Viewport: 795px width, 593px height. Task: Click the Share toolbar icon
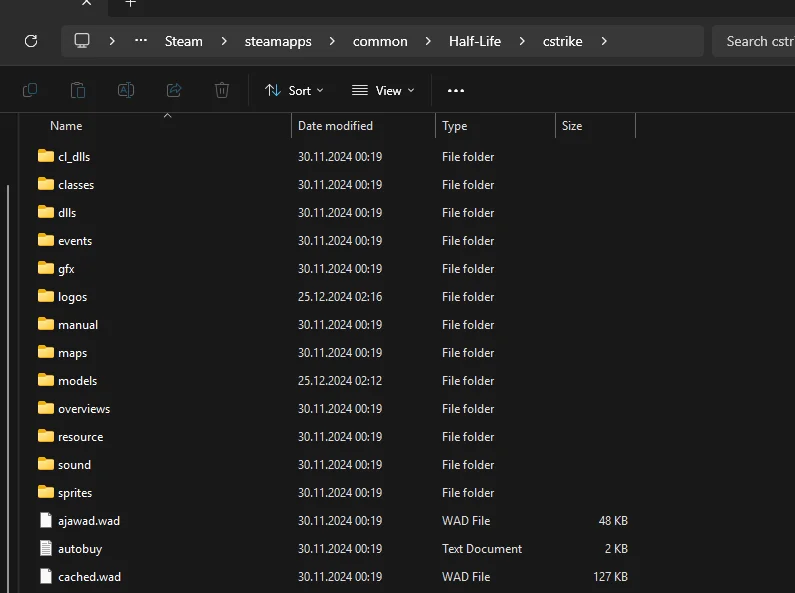174,90
